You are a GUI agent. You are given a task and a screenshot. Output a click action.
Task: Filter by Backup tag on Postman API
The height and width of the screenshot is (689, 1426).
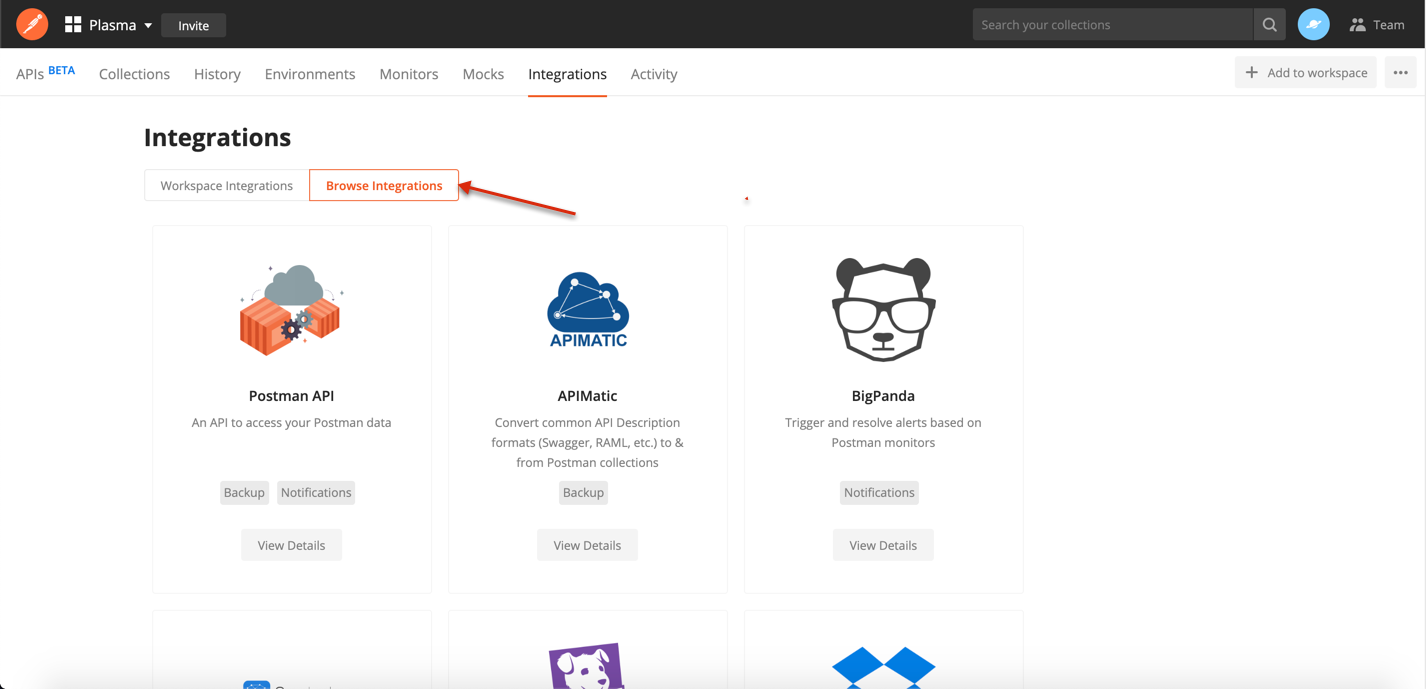click(x=244, y=492)
